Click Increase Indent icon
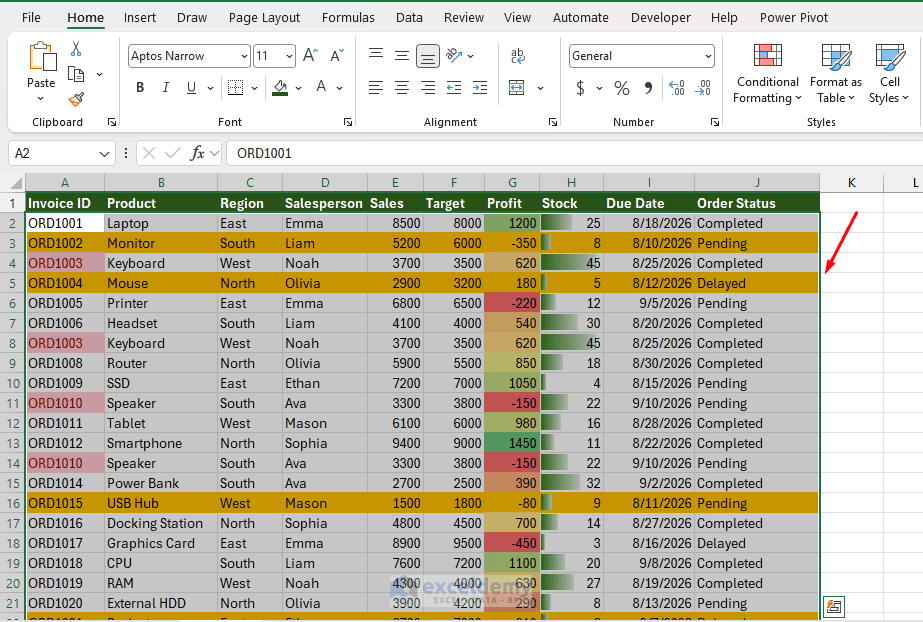Image resolution: width=923 pixels, height=622 pixels. click(x=480, y=88)
